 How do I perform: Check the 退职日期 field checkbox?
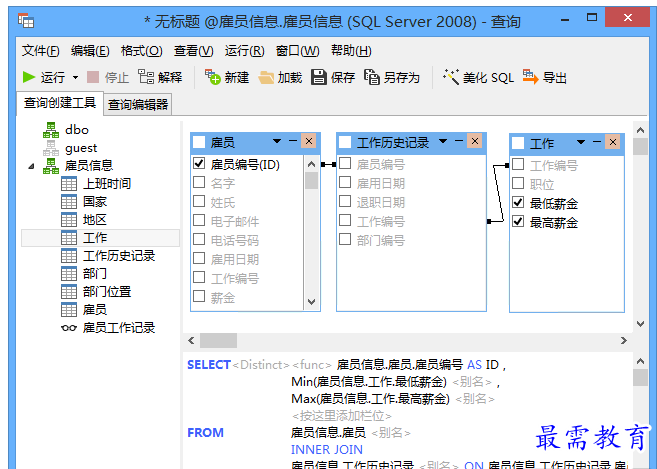345,201
